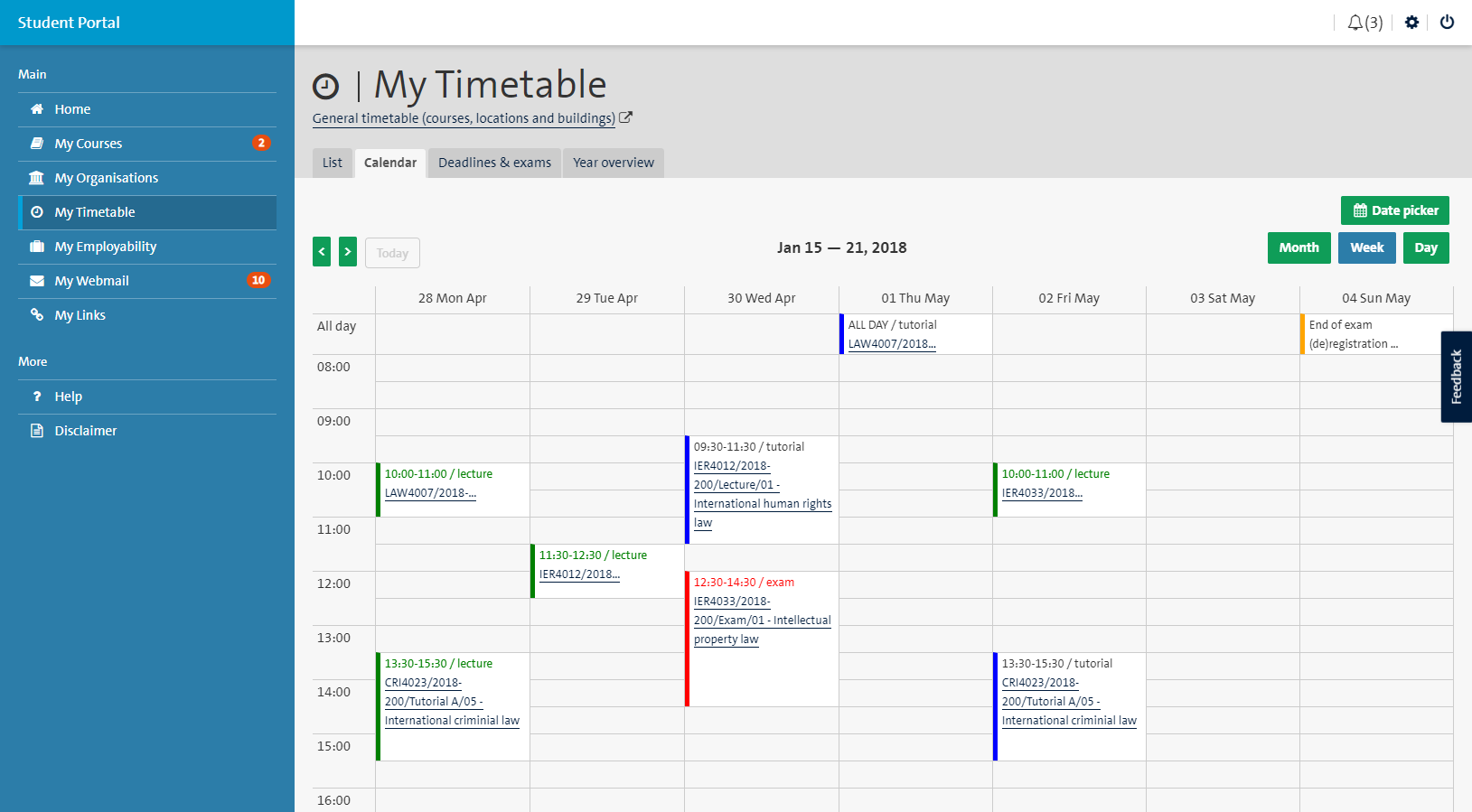
Task: Switch to Day view
Action: (1425, 247)
